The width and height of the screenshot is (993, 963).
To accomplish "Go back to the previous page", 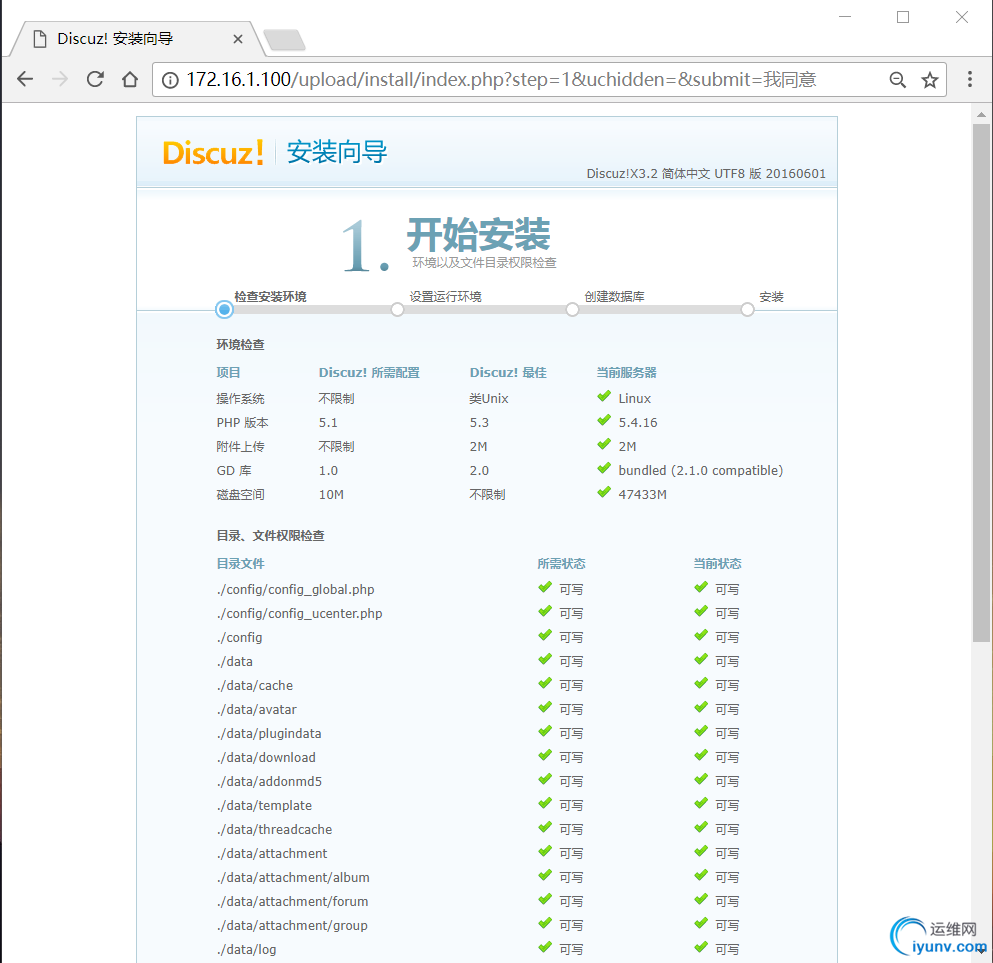I will [x=25, y=79].
